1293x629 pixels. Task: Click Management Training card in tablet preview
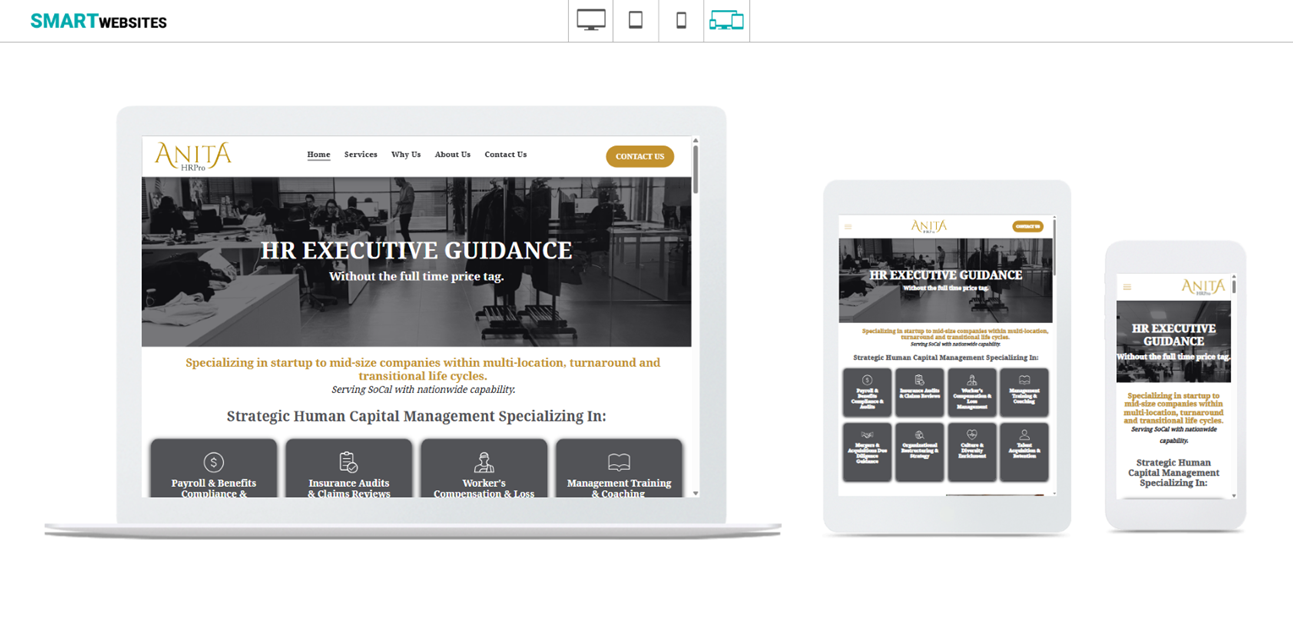tap(1024, 392)
